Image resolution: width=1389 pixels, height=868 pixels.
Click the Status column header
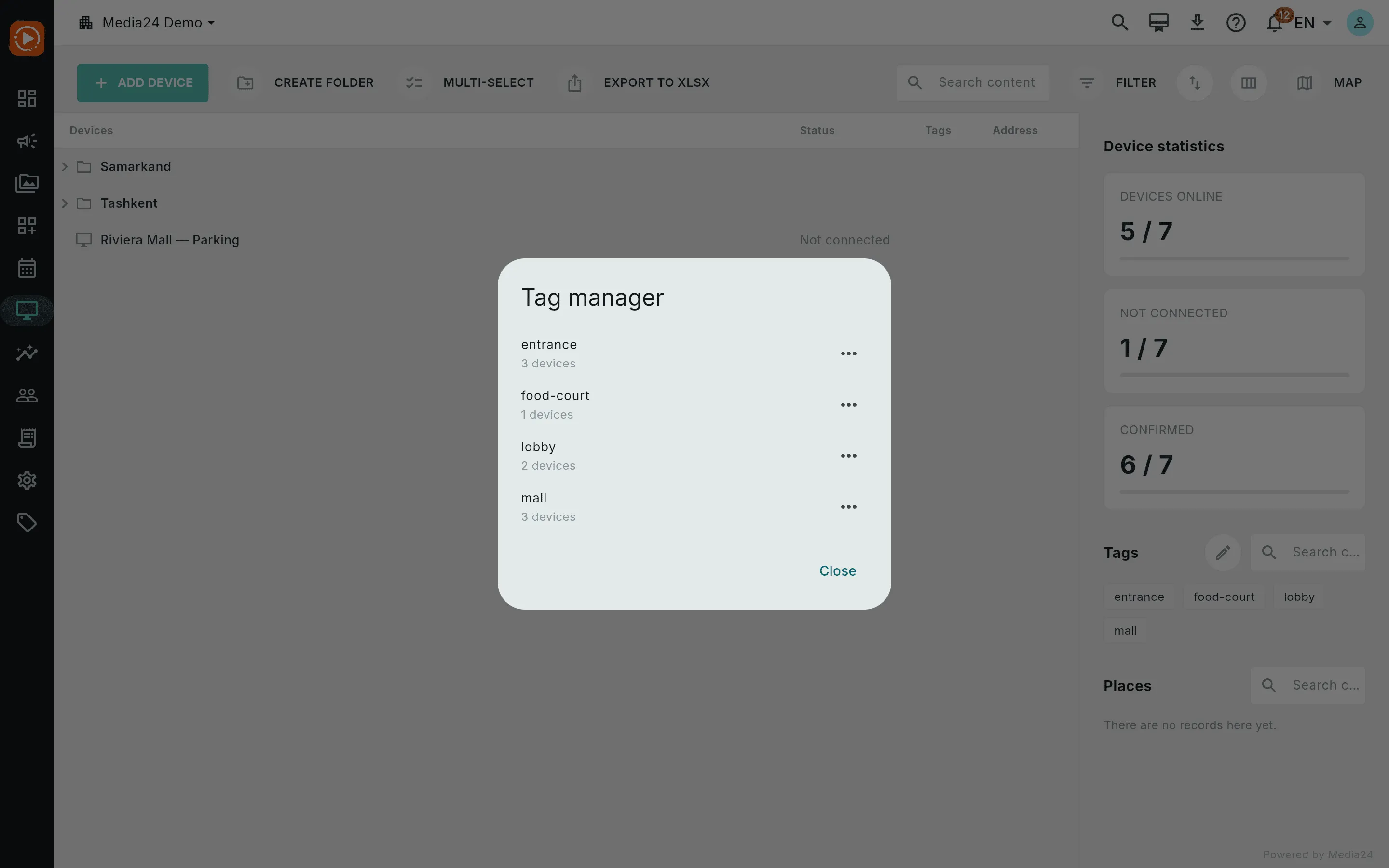click(x=817, y=130)
